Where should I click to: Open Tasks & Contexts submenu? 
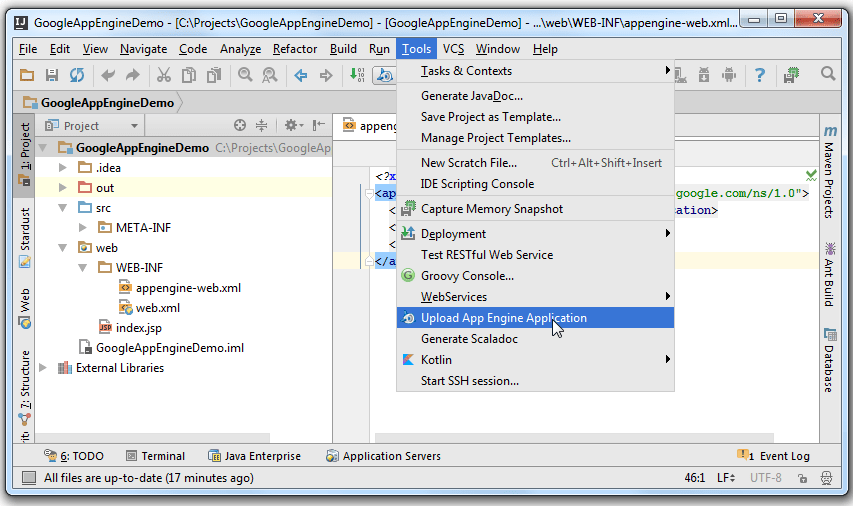pos(535,71)
